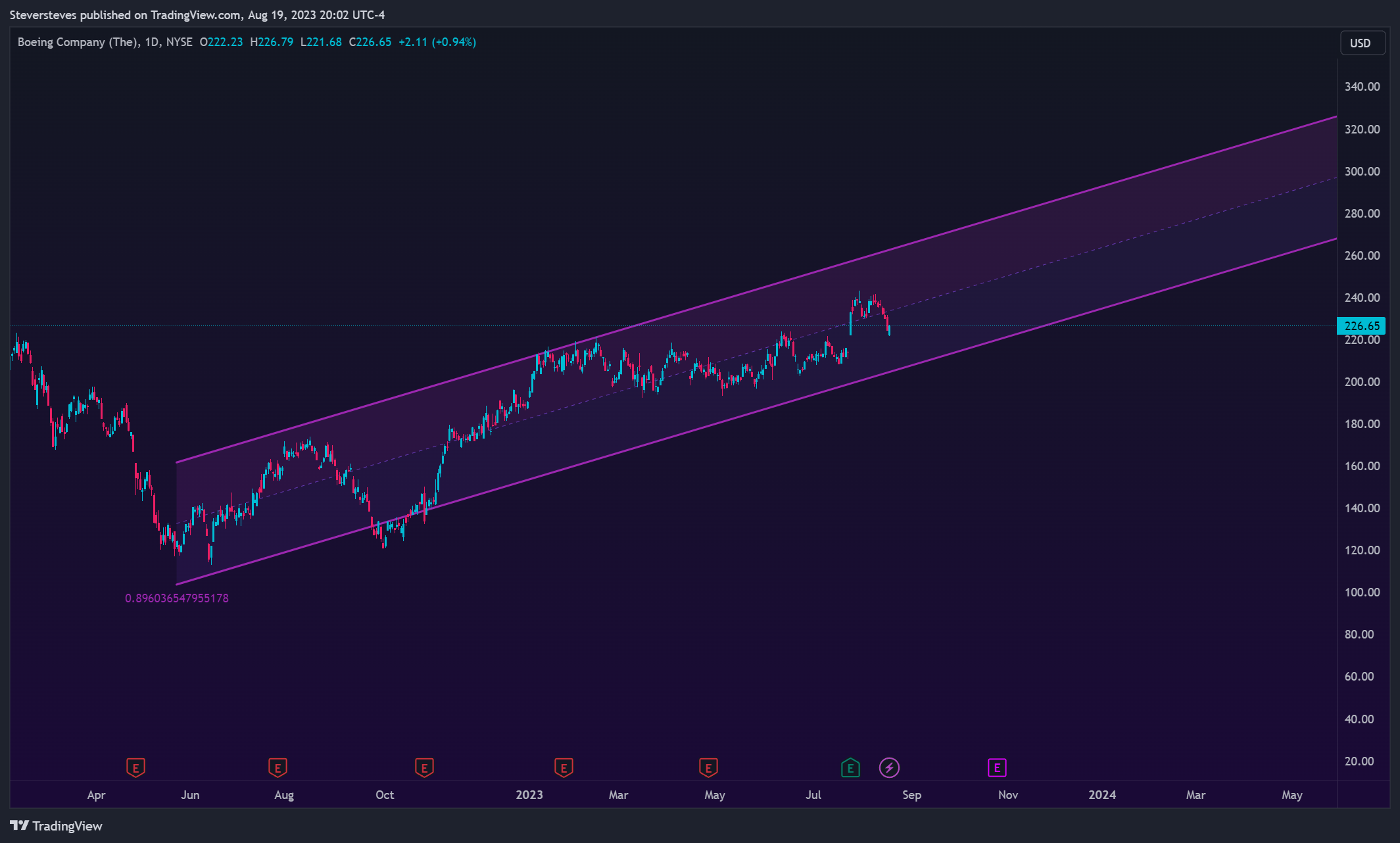The height and width of the screenshot is (843, 1400).
Task: Click the channel label 0.896036547955178
Action: coord(177,598)
